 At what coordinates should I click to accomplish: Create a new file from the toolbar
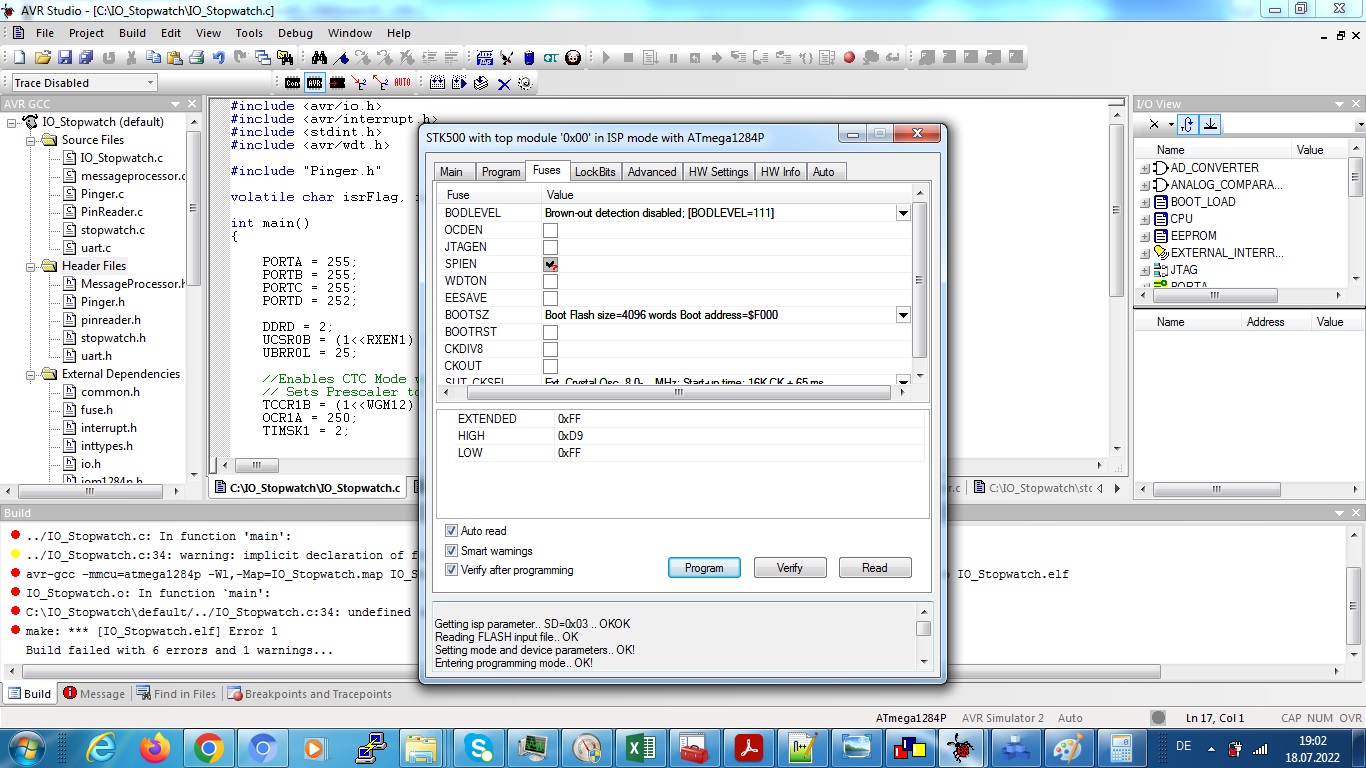click(x=19, y=57)
